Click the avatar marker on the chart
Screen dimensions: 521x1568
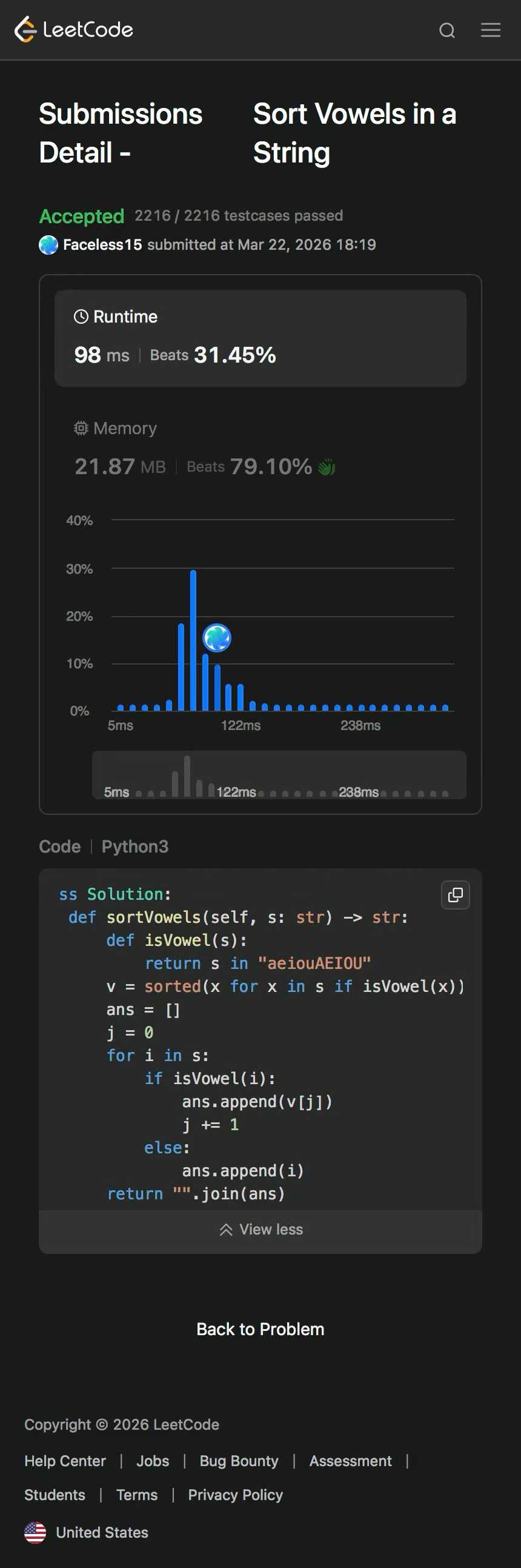tap(217, 638)
